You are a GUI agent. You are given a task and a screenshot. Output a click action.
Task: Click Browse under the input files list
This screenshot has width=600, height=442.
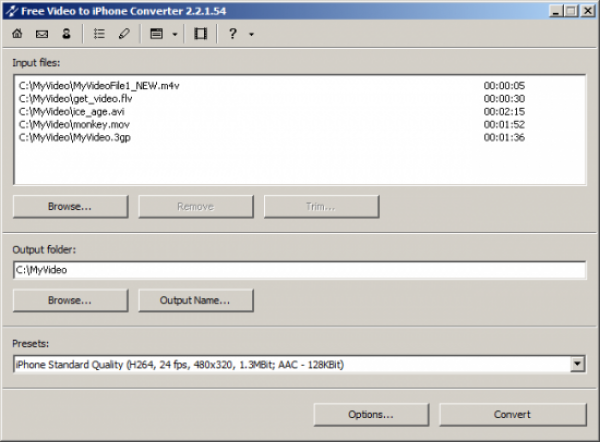tap(70, 207)
